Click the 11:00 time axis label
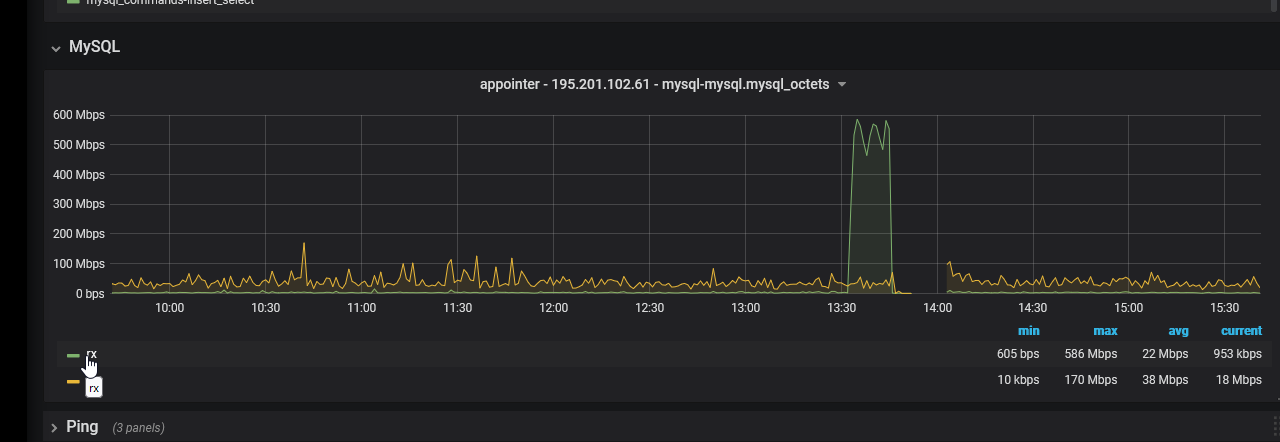 [361, 308]
